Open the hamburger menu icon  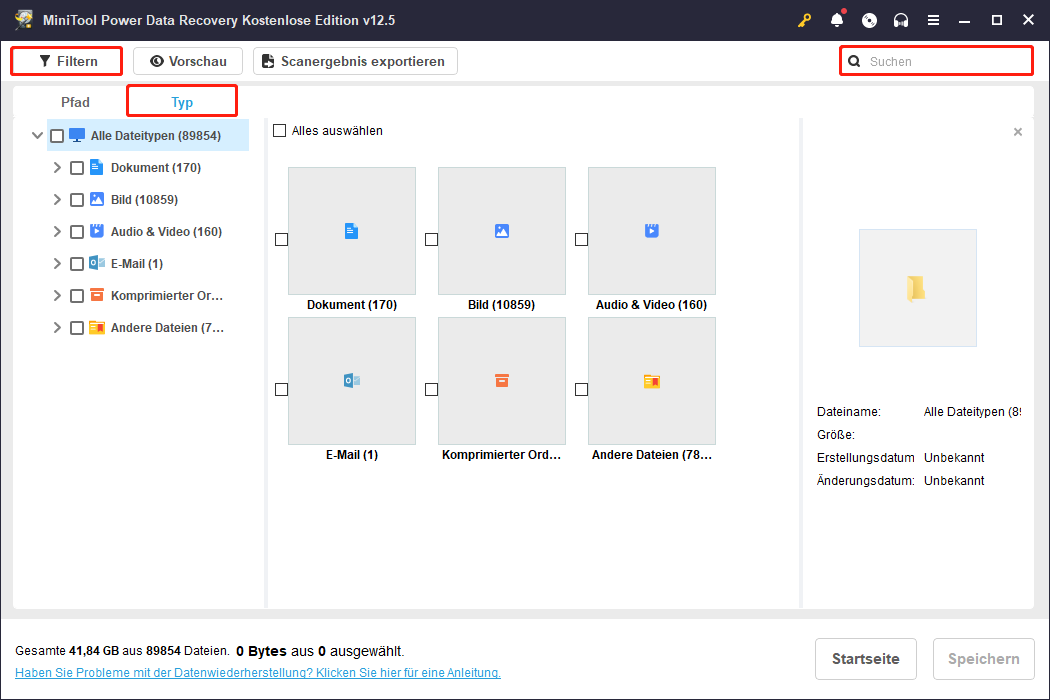point(933,21)
